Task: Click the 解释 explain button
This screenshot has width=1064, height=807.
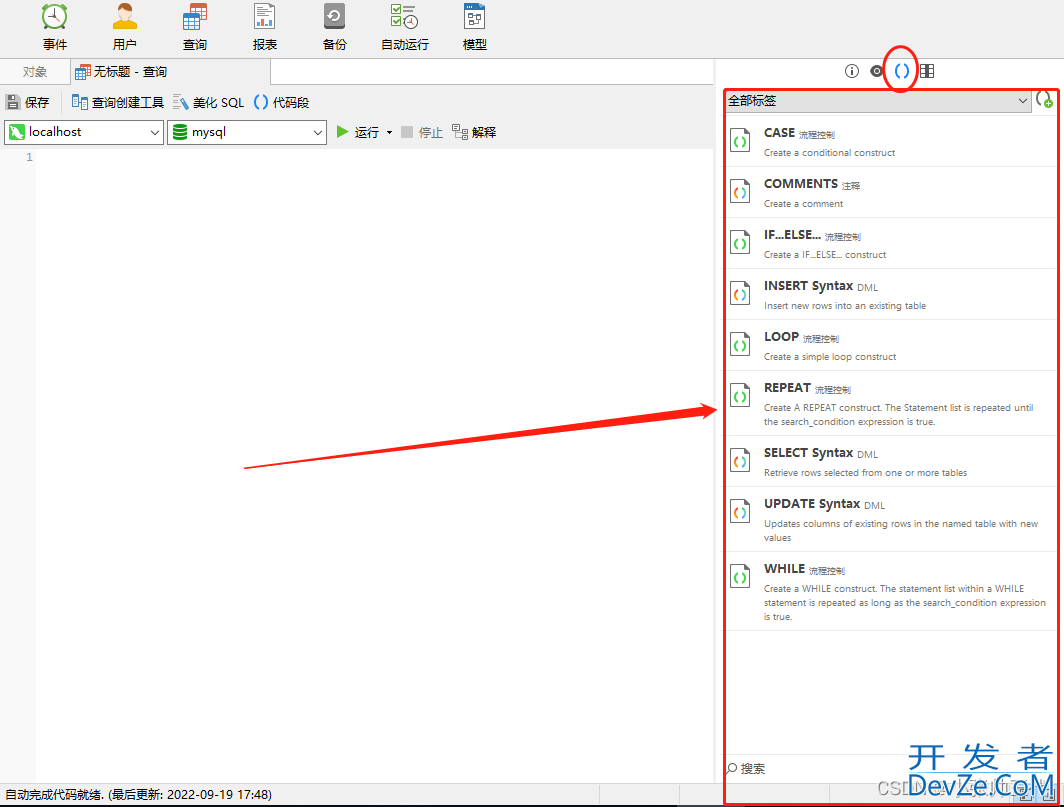Action: click(474, 132)
